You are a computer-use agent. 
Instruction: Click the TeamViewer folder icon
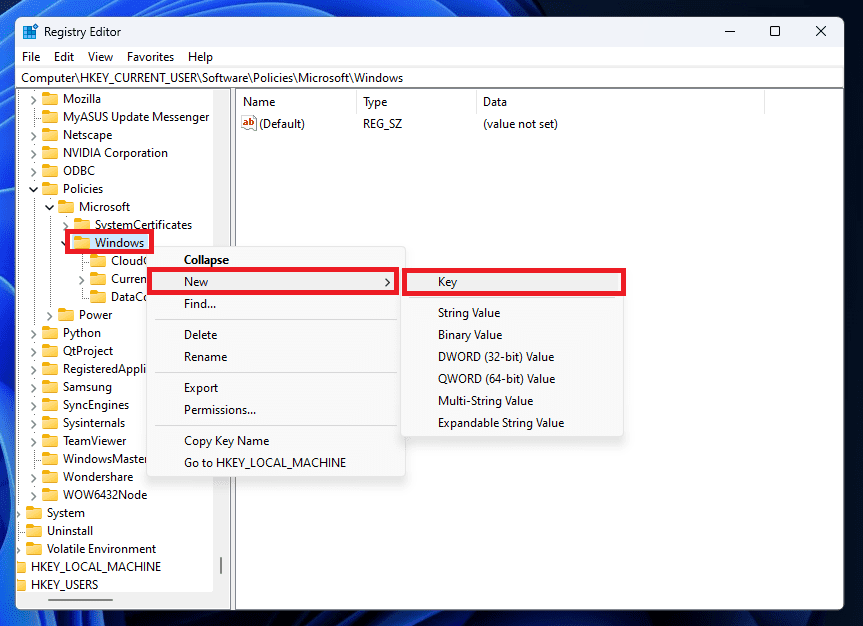51,441
